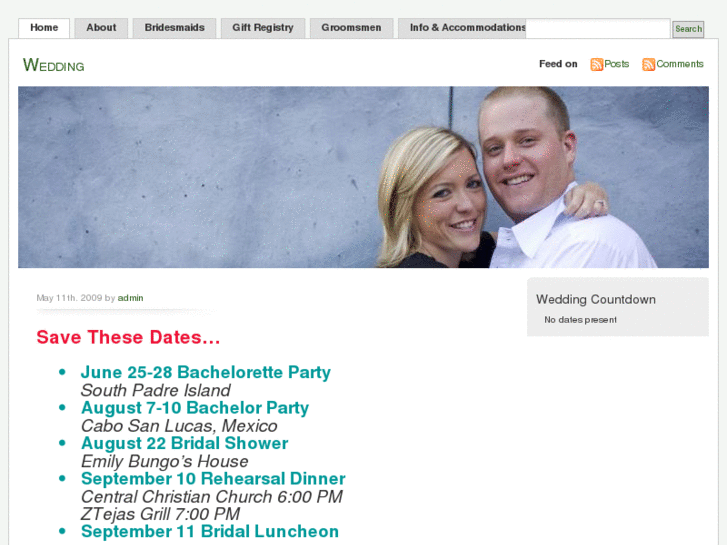The width and height of the screenshot is (727, 545).
Task: Focus the search text field
Action: (598, 28)
